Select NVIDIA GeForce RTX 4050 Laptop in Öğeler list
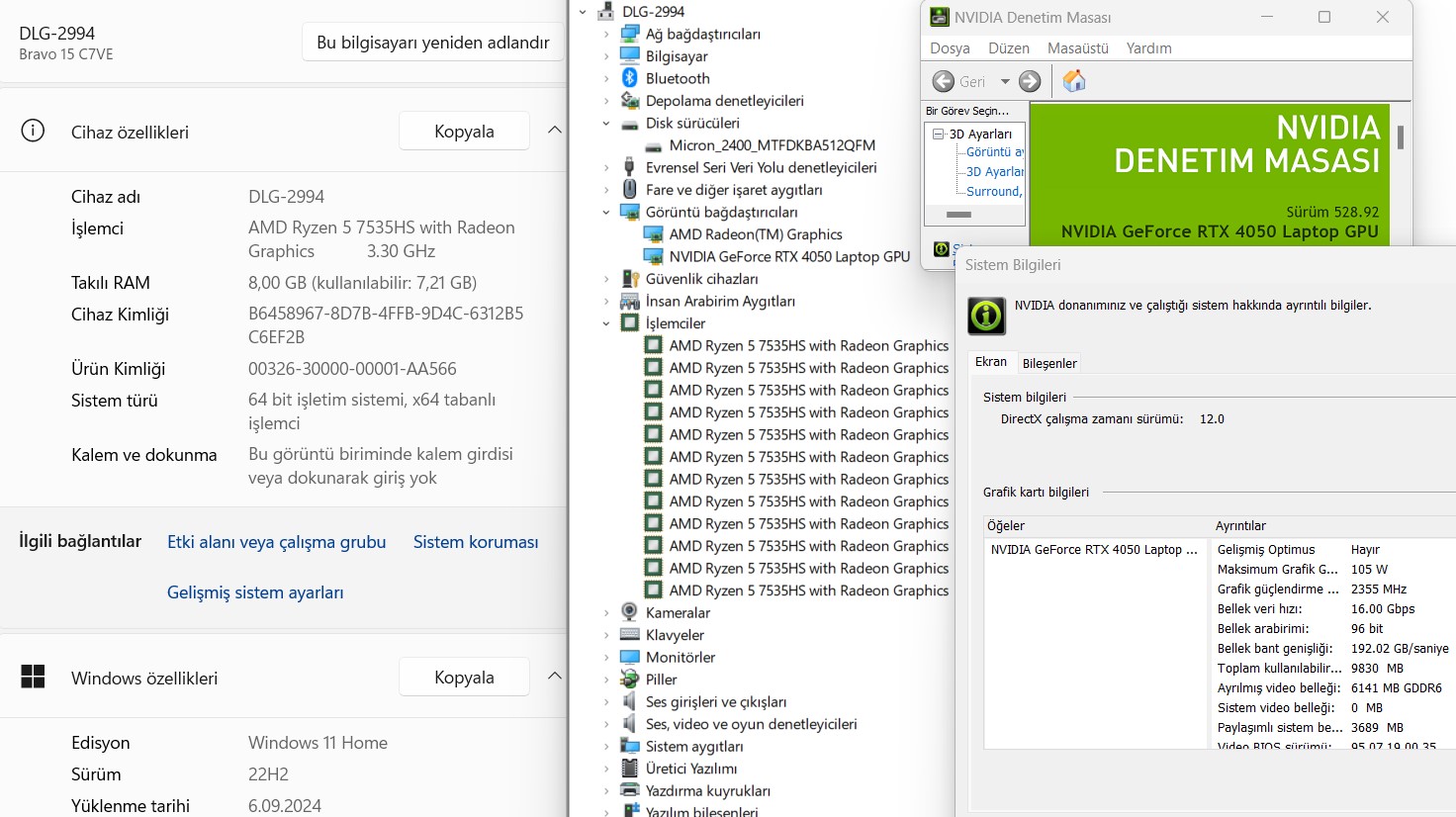The height and width of the screenshot is (817, 1456). (1094, 550)
